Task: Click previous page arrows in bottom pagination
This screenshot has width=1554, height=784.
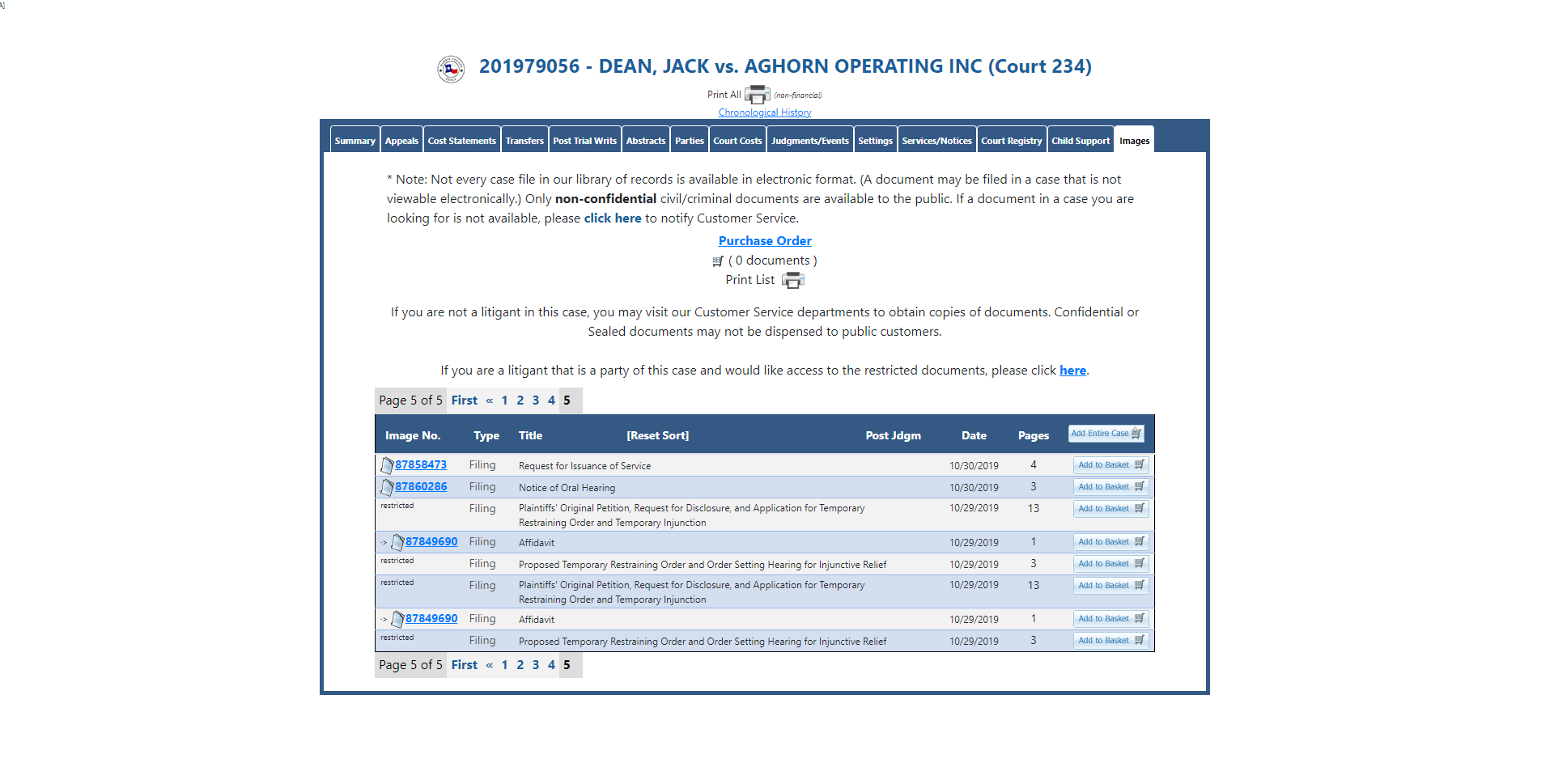Action: pos(490,665)
